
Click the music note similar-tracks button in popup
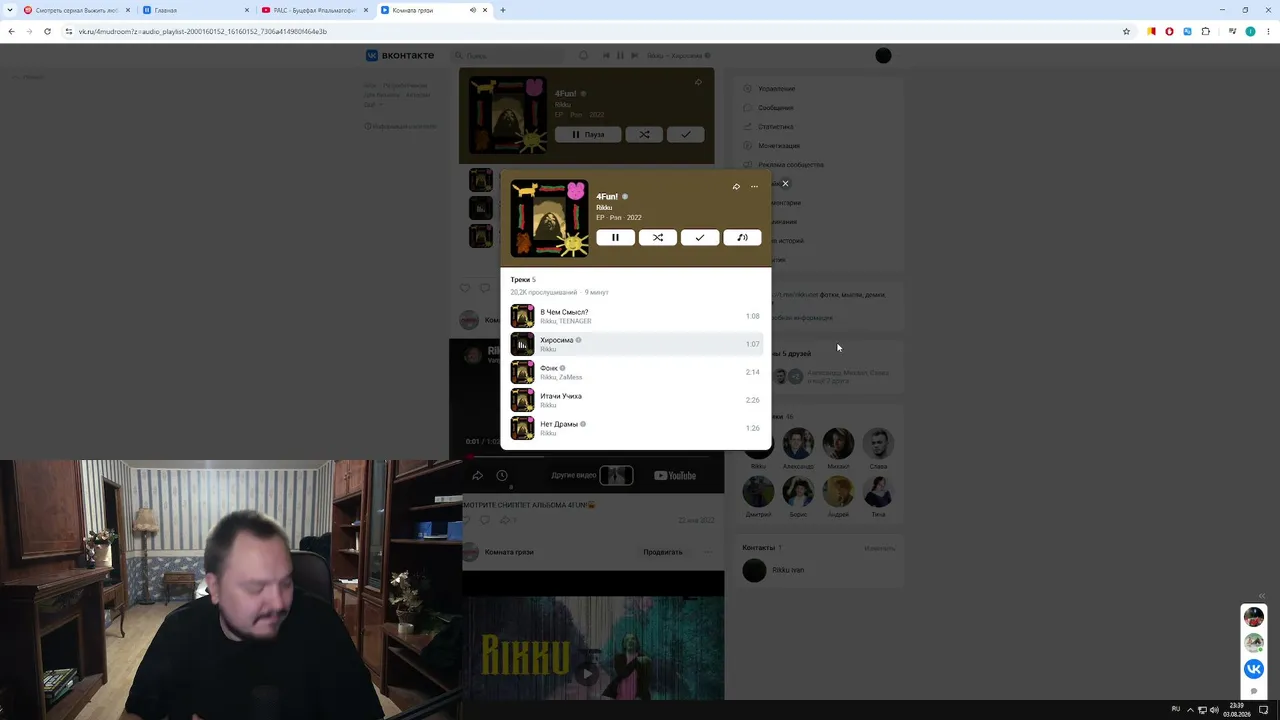pyautogui.click(x=742, y=237)
